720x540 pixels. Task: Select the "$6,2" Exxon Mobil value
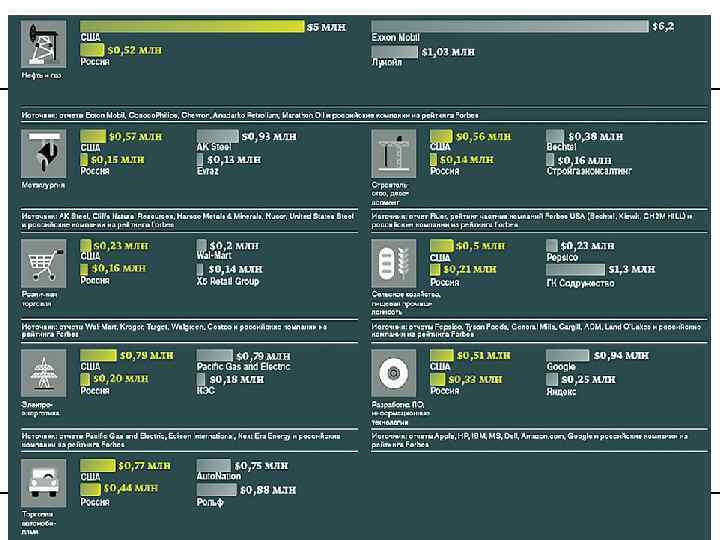[663, 27]
